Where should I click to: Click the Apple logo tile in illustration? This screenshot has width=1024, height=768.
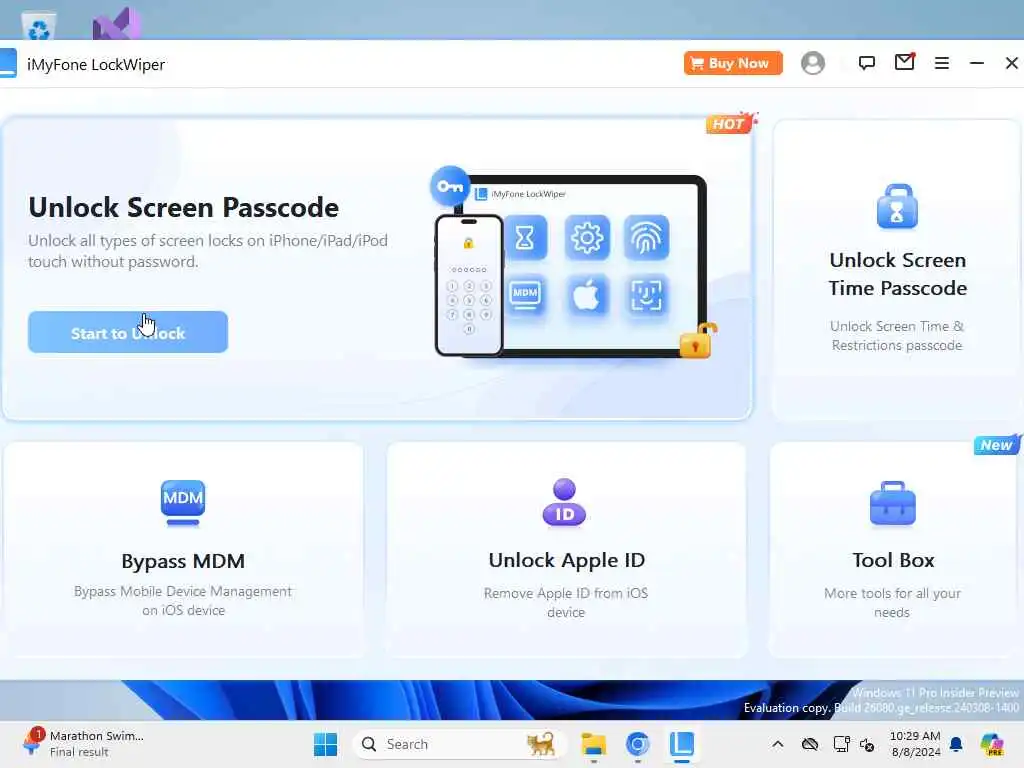click(x=586, y=296)
